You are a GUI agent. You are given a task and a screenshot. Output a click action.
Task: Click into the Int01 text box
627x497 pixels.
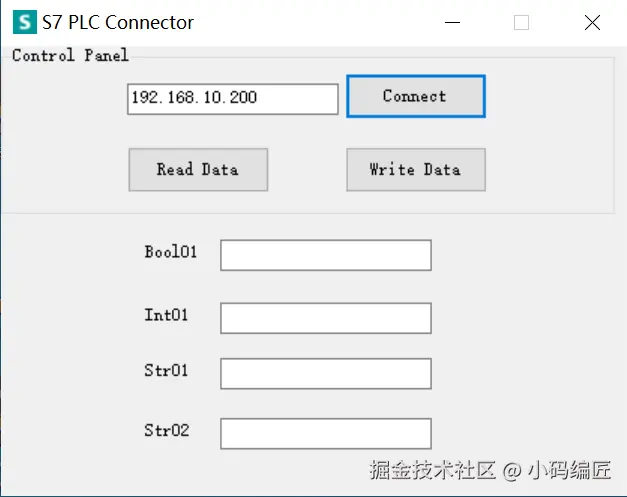tap(325, 318)
